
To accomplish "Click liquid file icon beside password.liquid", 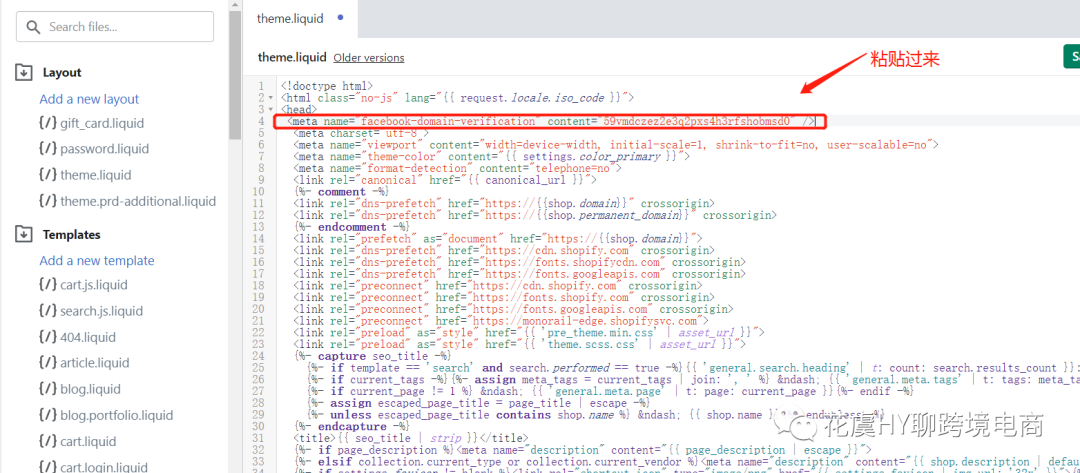I will 48,149.
